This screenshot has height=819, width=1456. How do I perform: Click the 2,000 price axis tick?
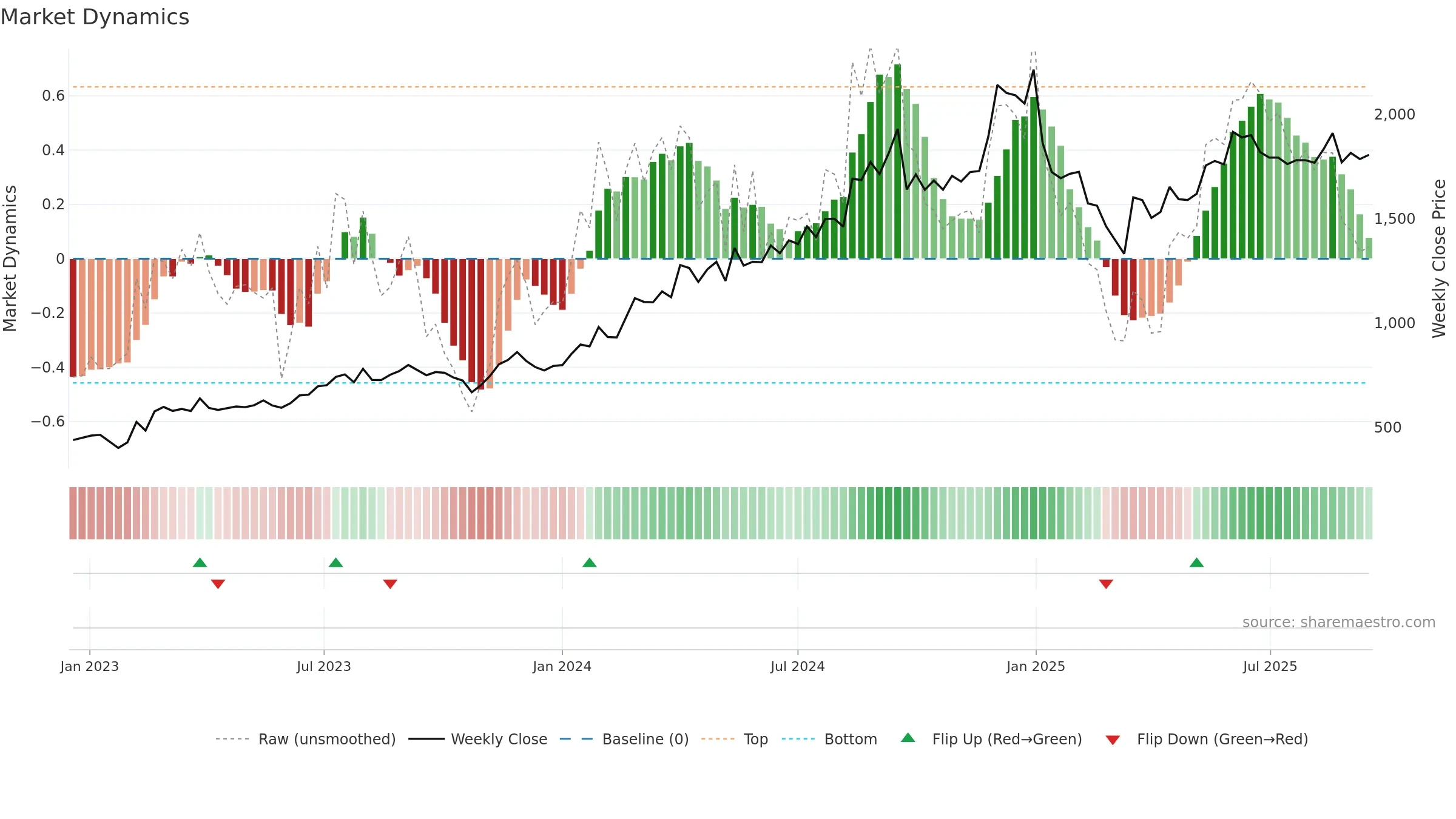(x=1395, y=114)
